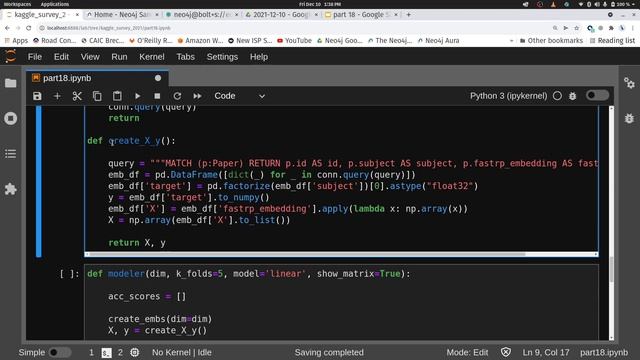
Task: Click the notebook vertical scrollbar
Action: 611,269
